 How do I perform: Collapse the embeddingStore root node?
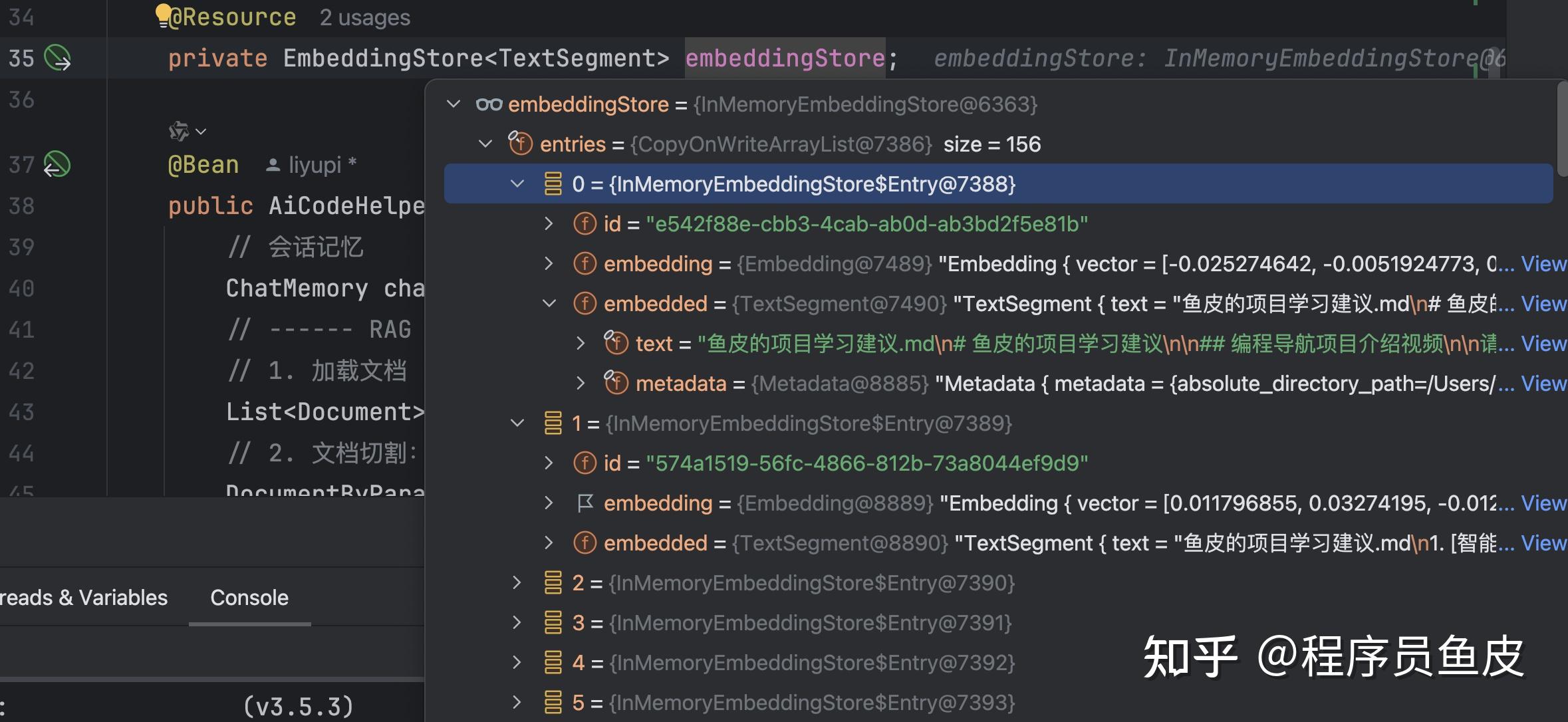pos(454,104)
